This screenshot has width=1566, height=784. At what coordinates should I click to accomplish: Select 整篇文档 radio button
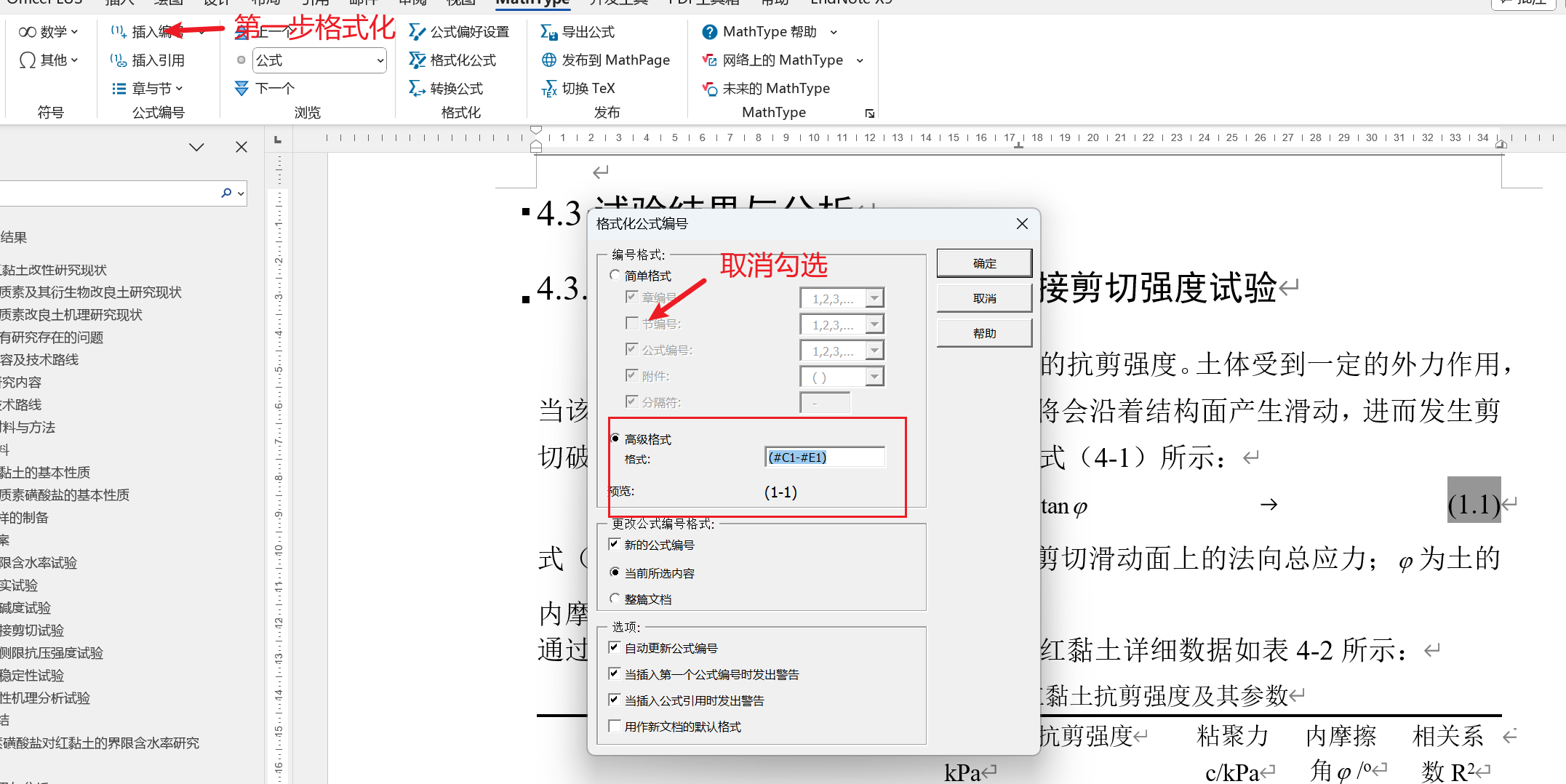click(615, 599)
